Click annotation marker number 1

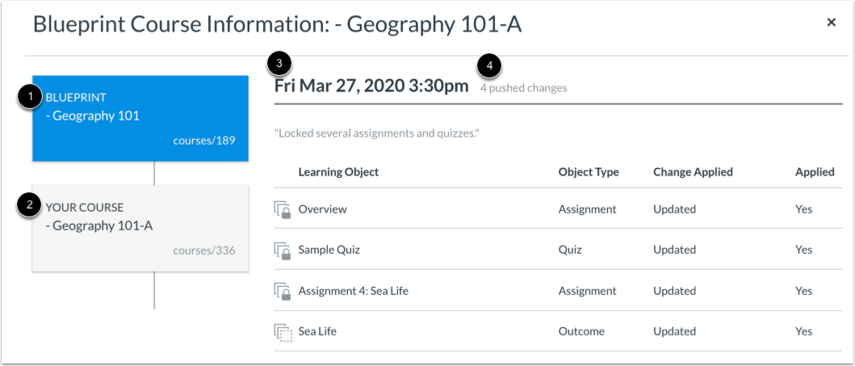(32, 98)
